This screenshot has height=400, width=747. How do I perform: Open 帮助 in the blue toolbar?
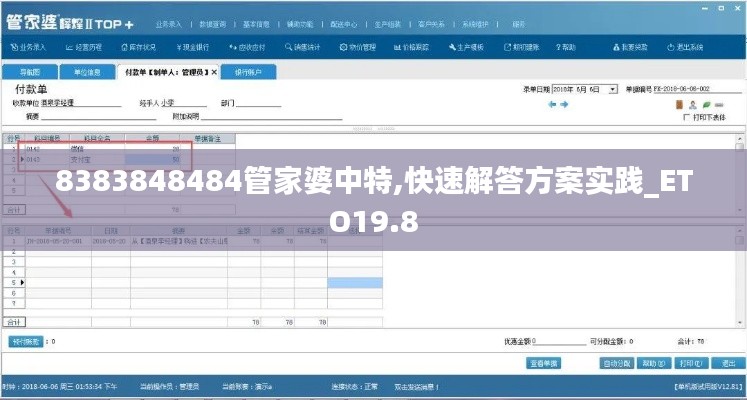pyautogui.click(x=566, y=48)
